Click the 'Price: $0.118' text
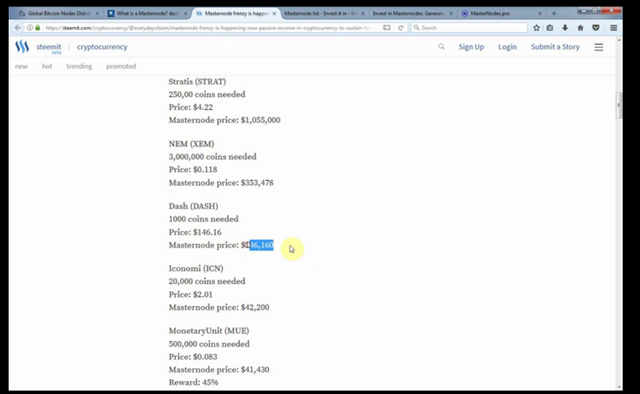This screenshot has width=640, height=394. click(x=193, y=169)
